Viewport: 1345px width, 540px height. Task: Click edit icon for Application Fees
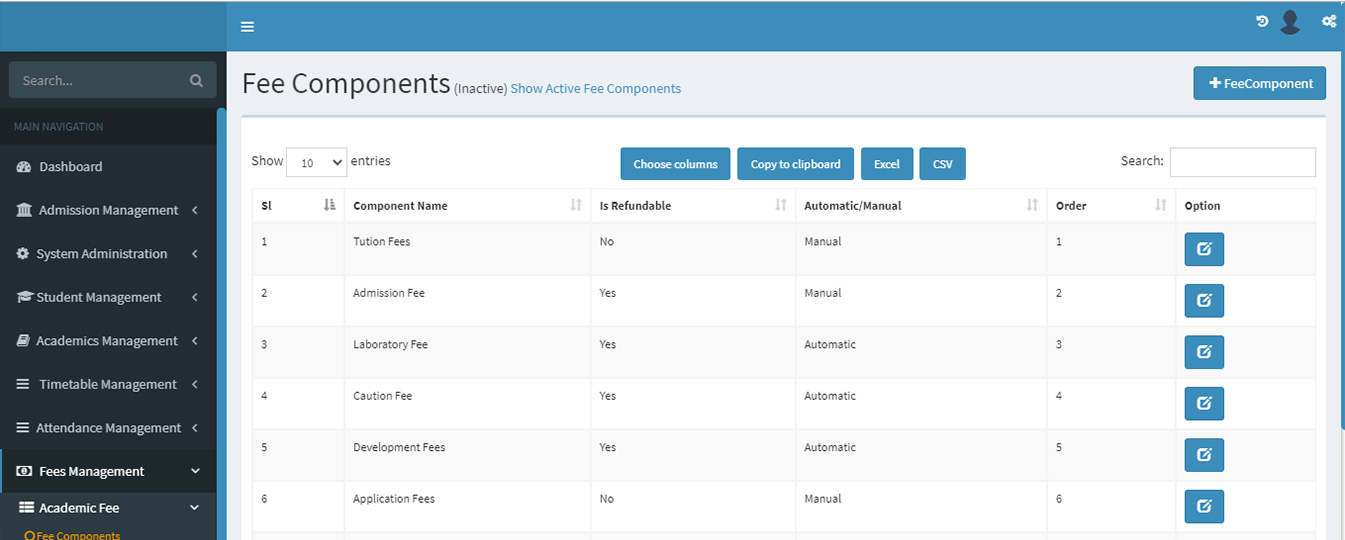[x=1204, y=506]
